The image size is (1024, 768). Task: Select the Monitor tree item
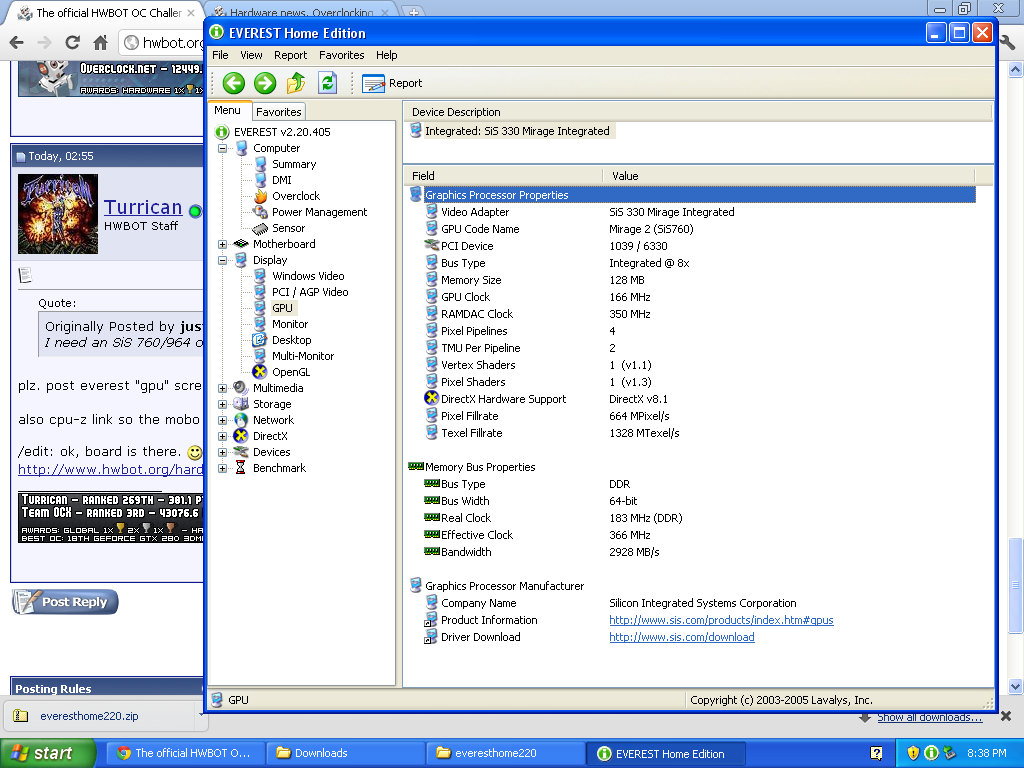[290, 324]
